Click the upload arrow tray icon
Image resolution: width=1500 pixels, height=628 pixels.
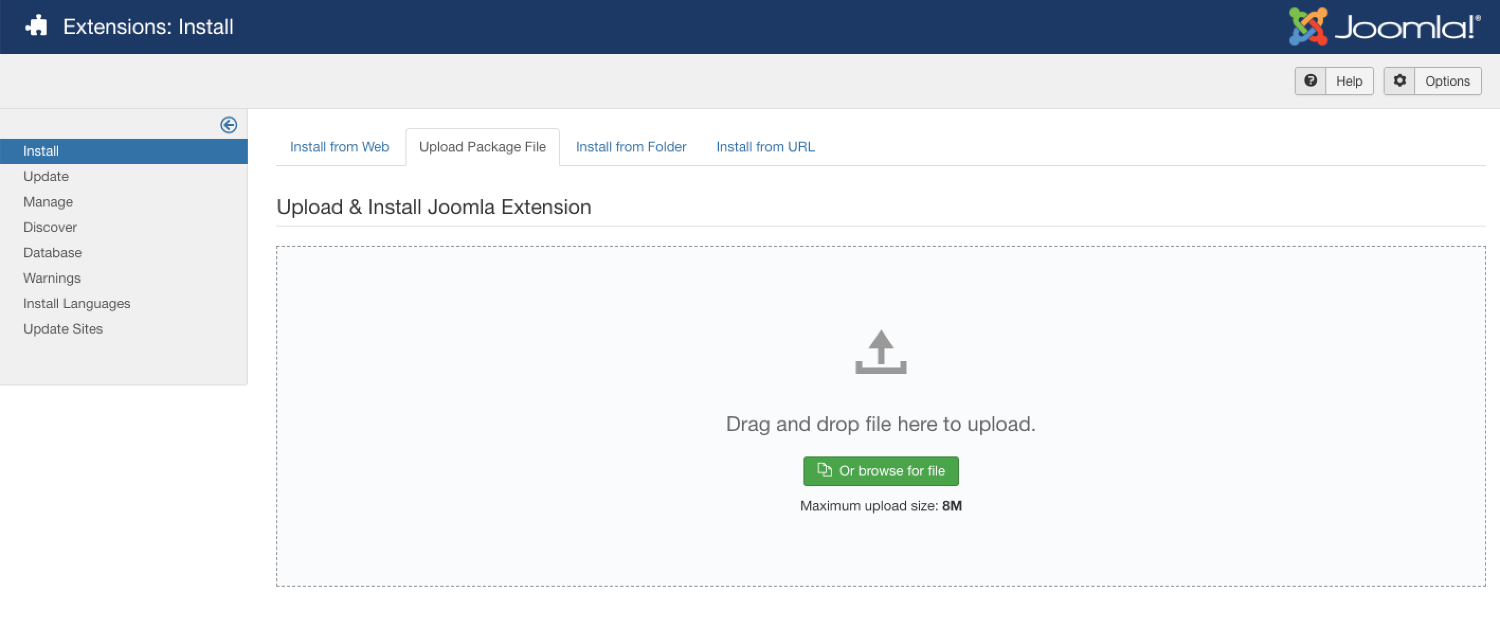tap(880, 352)
